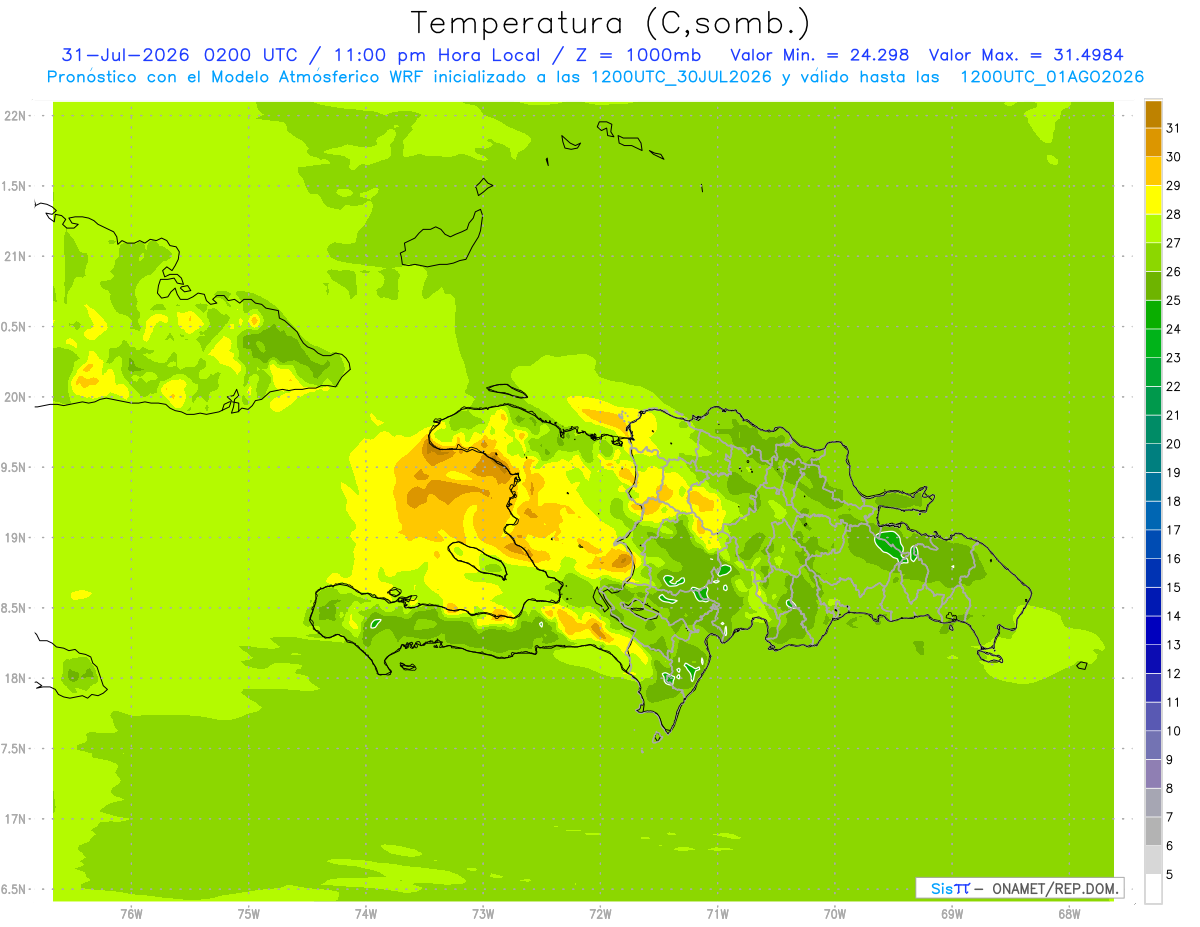The width and height of the screenshot is (1200, 927).
Task: Click the color scale label "21"
Action: pos(1173,415)
